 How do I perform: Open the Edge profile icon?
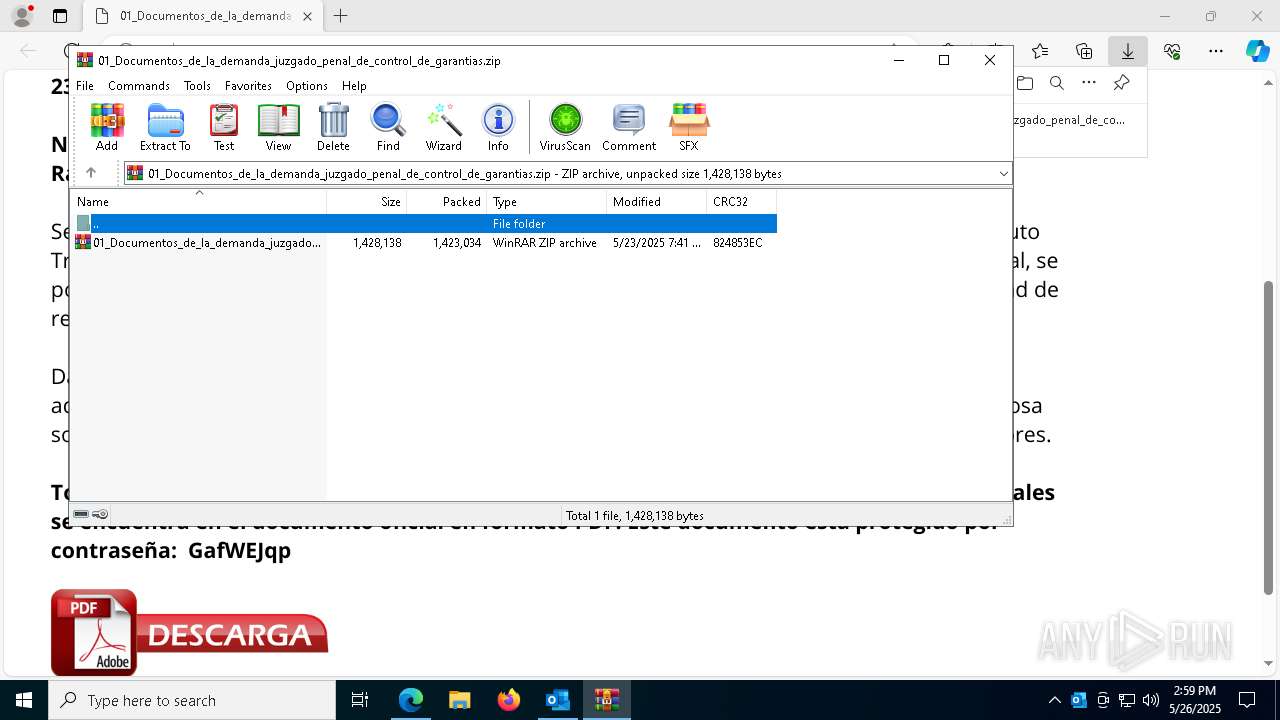tap(22, 16)
